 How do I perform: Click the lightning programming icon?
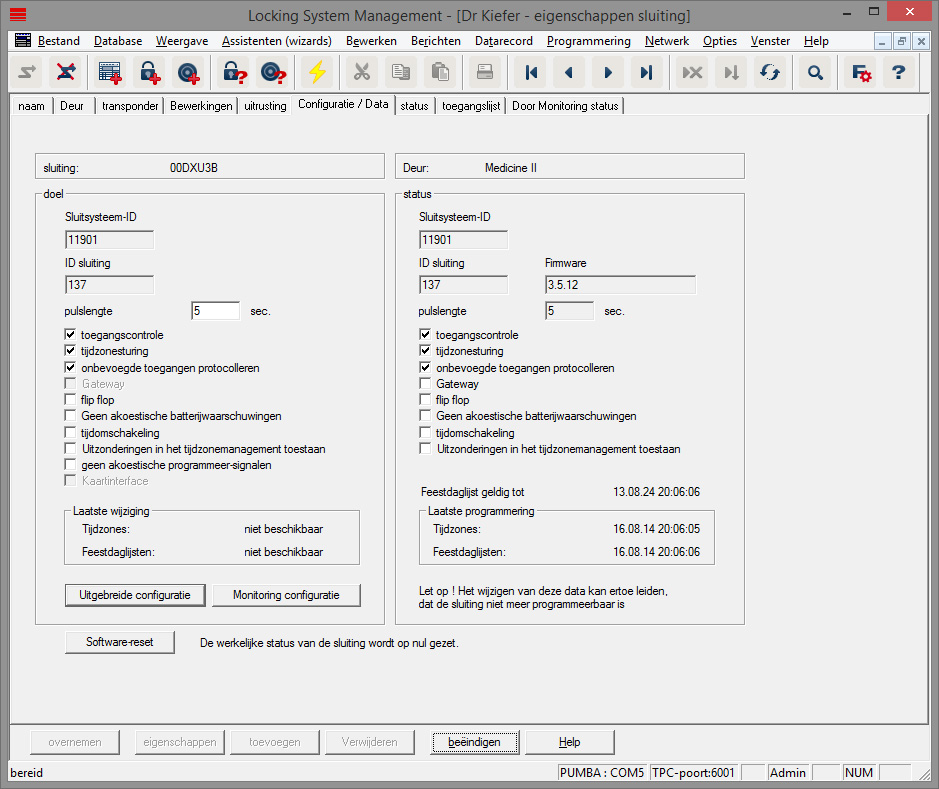point(317,72)
